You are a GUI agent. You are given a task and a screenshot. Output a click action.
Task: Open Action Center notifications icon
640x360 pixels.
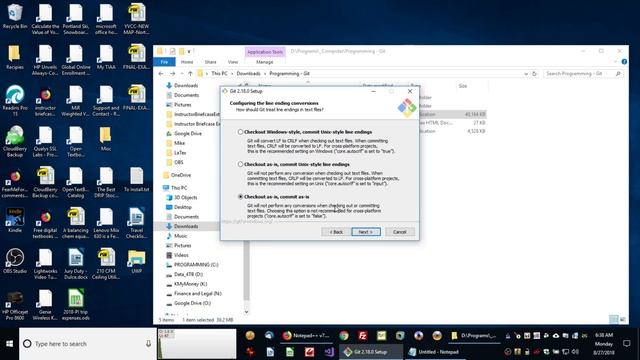click(627, 344)
